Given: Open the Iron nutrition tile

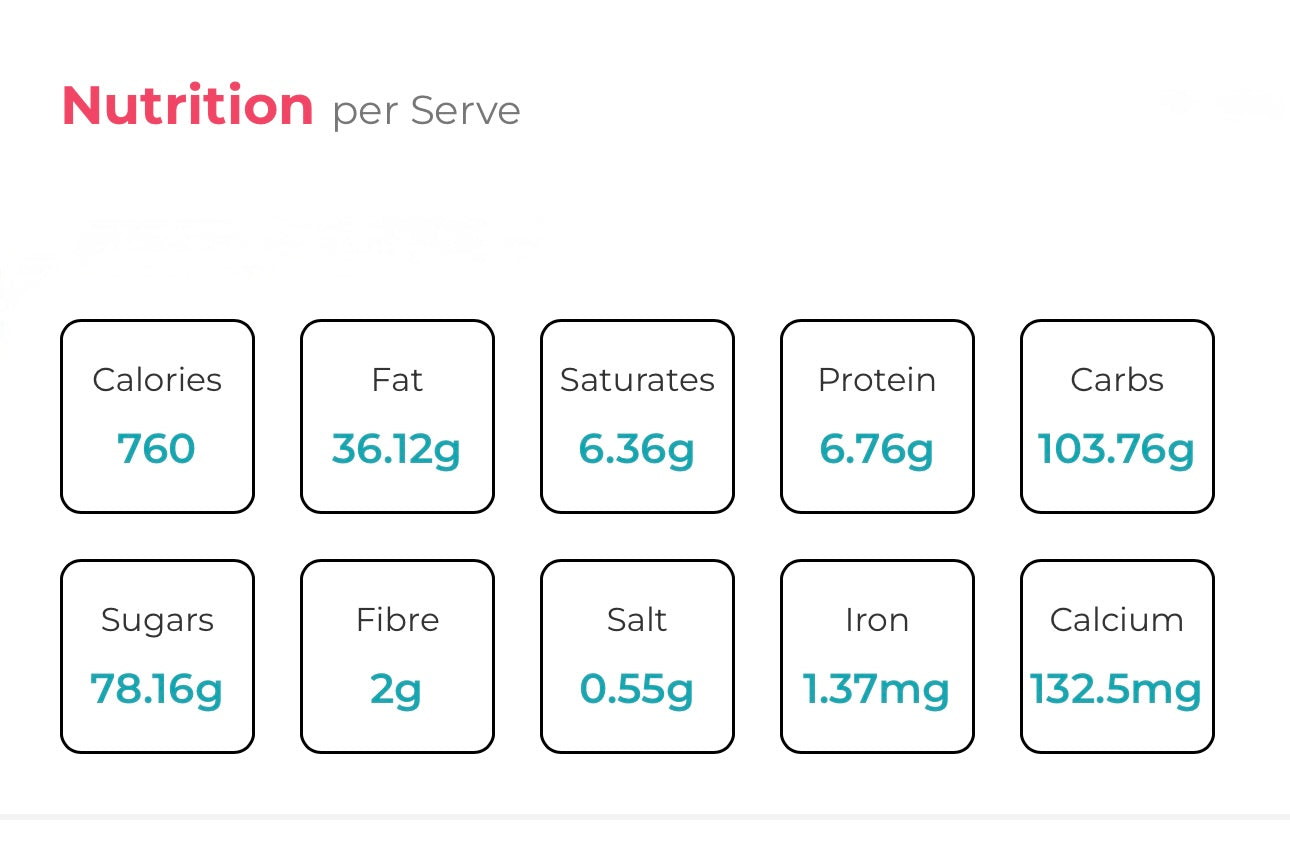Looking at the screenshot, I should coord(877,656).
